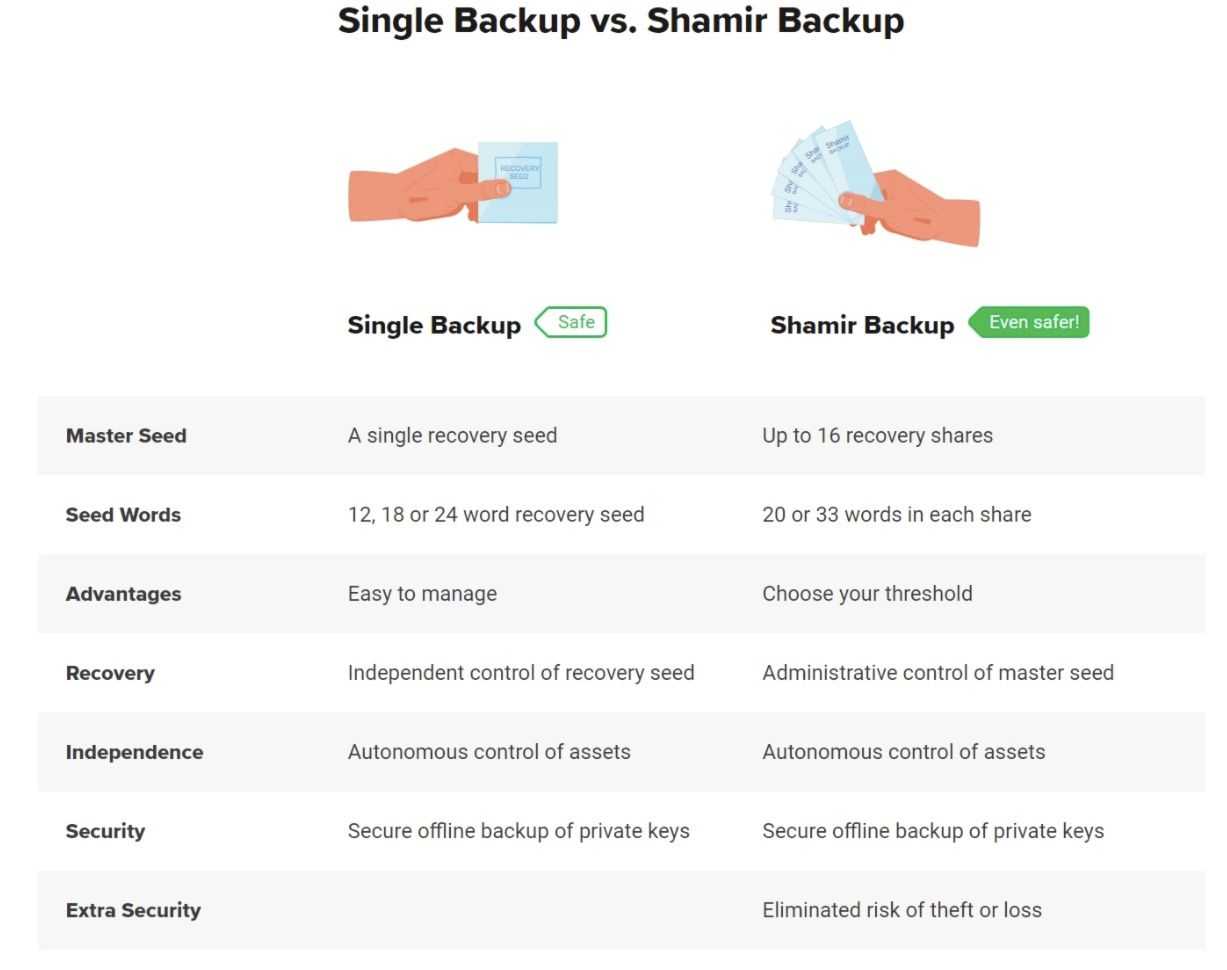
Task: Click 'Administrative control of master seed' text
Action: click(x=937, y=673)
